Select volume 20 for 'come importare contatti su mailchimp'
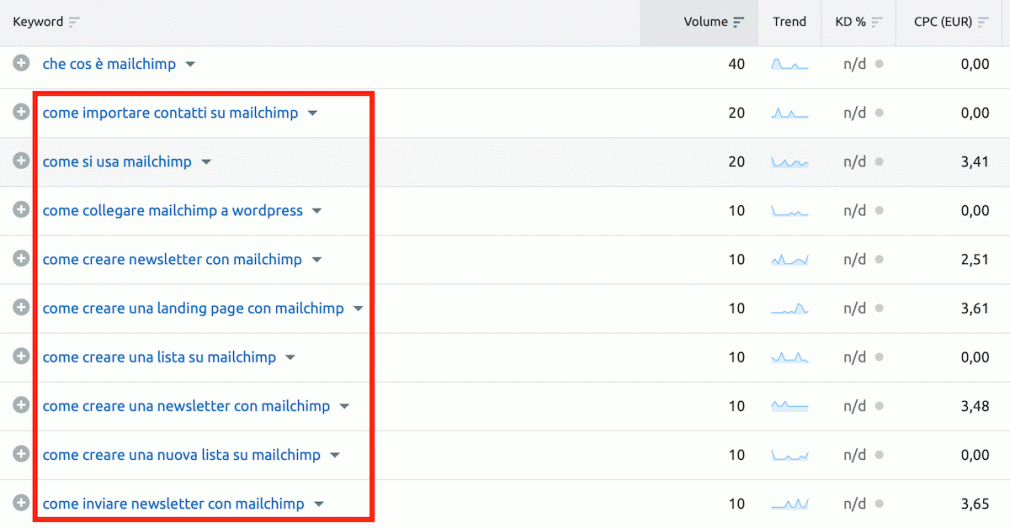The width and height of the screenshot is (1010, 528). (x=736, y=113)
